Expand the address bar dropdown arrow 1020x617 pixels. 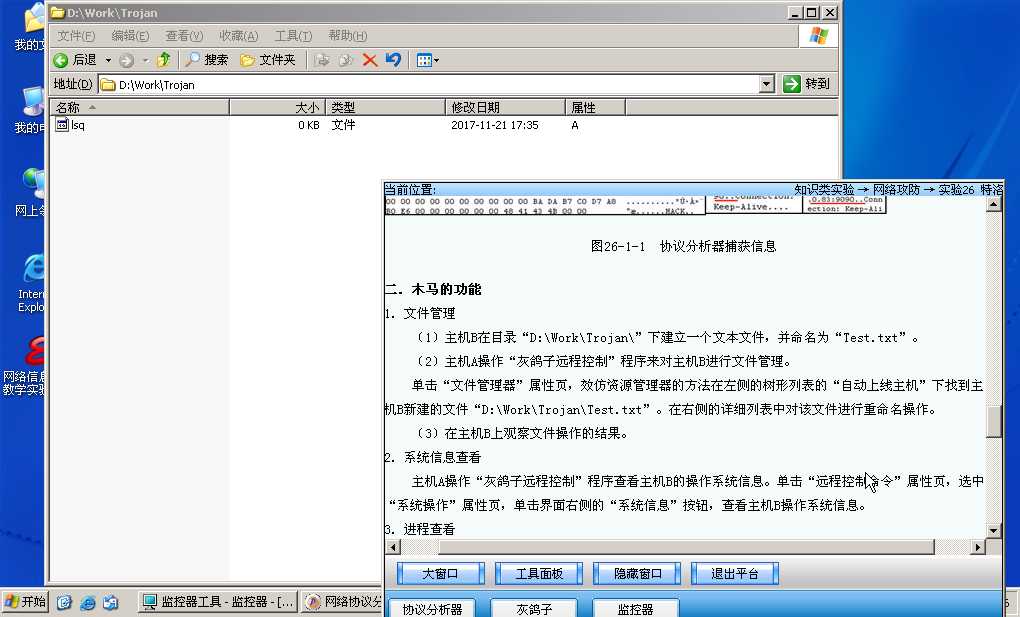pyautogui.click(x=767, y=85)
